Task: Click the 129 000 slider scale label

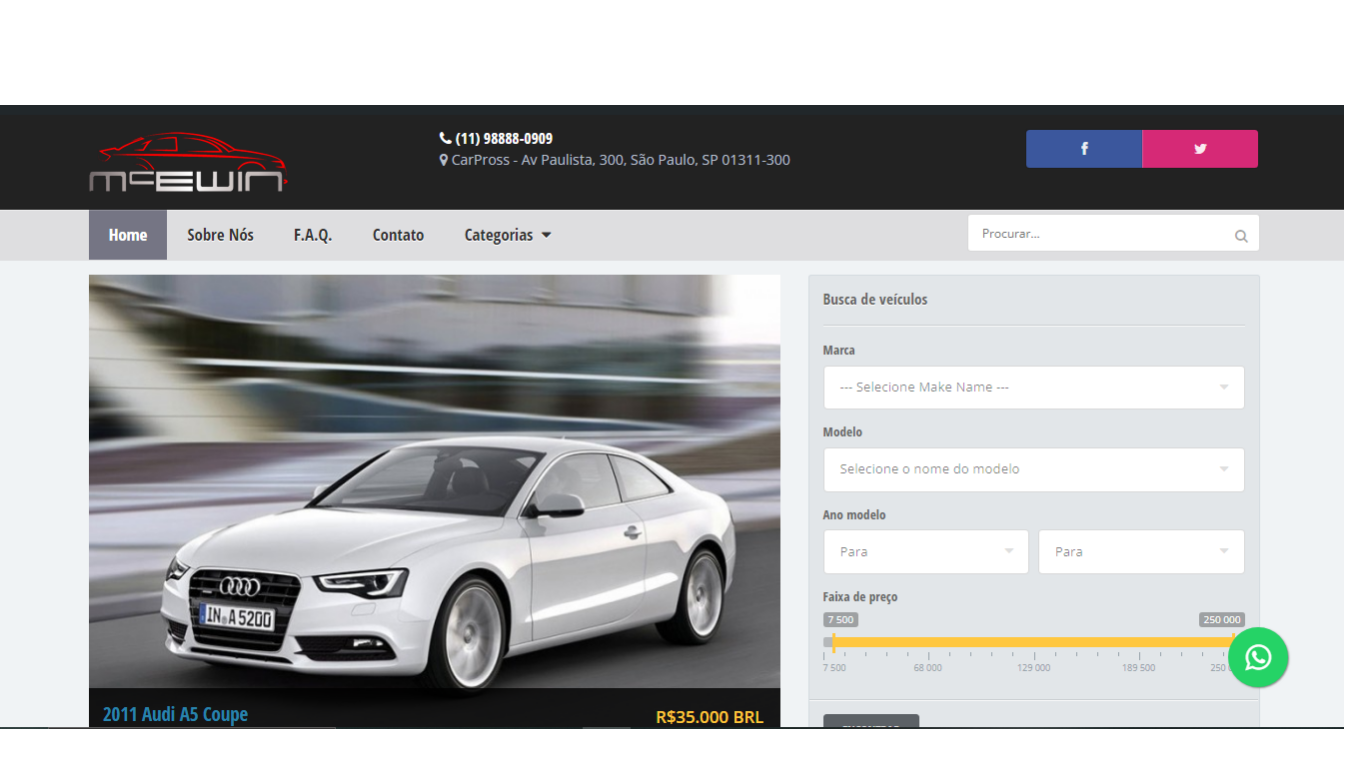Action: (x=1034, y=667)
